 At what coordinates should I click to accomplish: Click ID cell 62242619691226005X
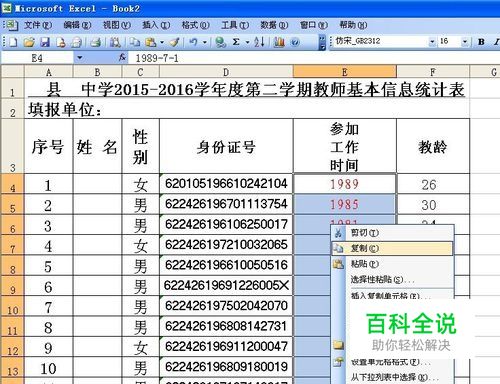click(x=226, y=286)
